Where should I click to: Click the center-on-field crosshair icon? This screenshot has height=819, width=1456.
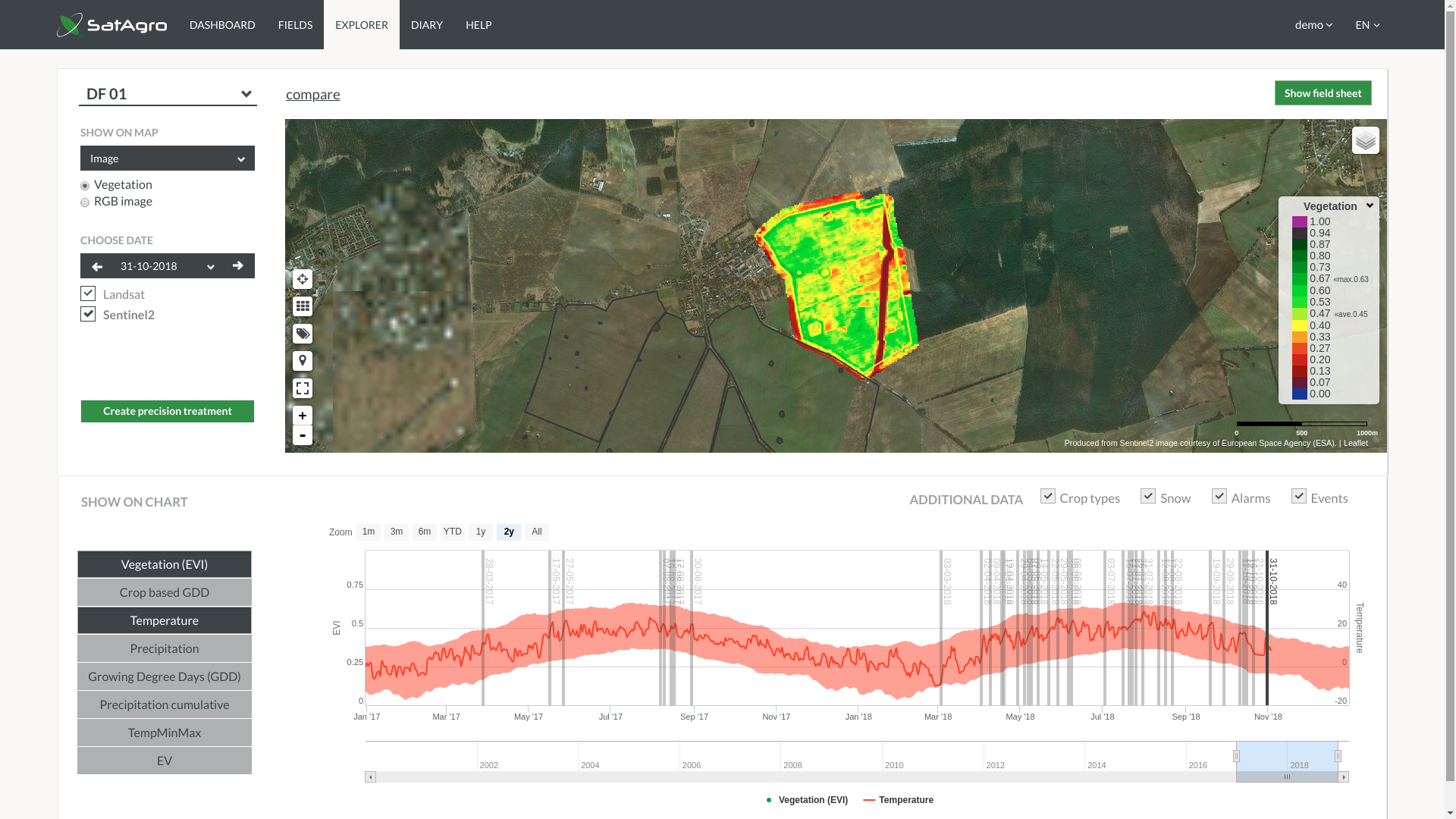[x=302, y=279]
